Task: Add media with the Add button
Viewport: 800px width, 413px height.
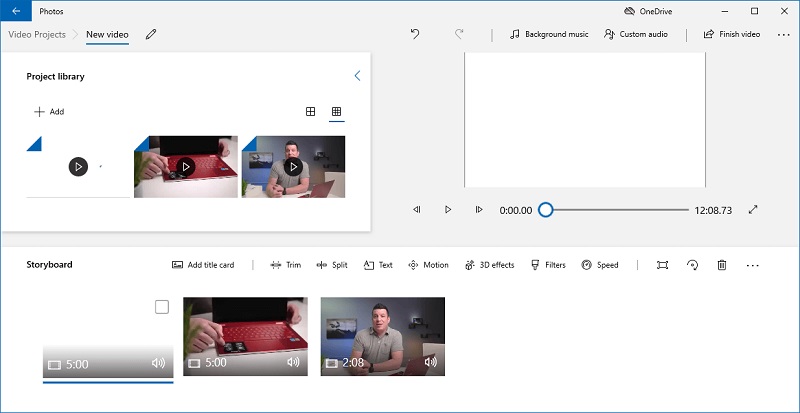Action: 49,112
